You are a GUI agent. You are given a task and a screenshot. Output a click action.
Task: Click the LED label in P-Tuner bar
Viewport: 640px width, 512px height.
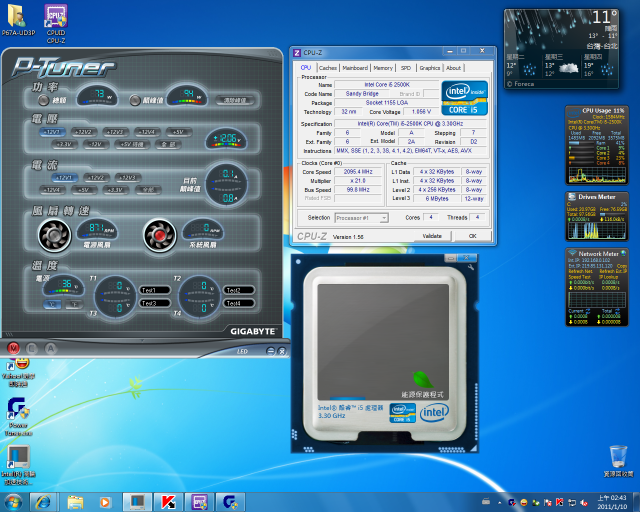click(242, 352)
